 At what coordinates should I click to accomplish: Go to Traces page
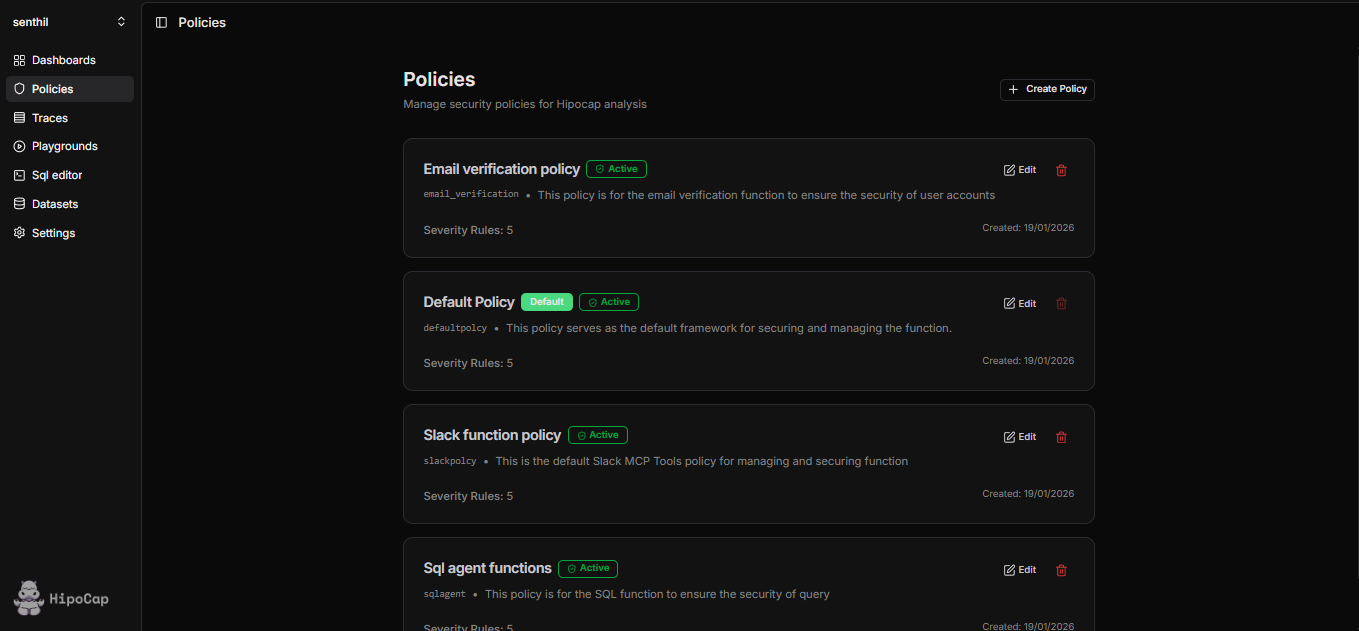tap(69, 118)
